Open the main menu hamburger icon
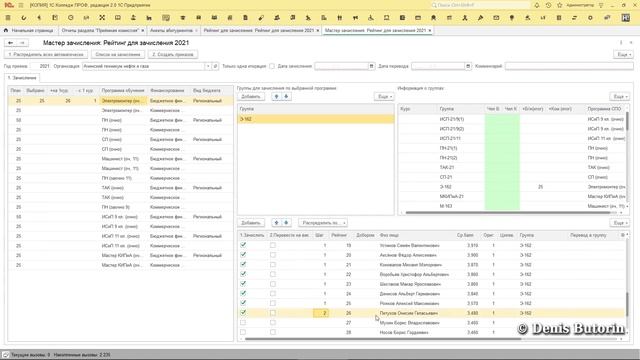640x360 pixels. (x=21, y=5)
